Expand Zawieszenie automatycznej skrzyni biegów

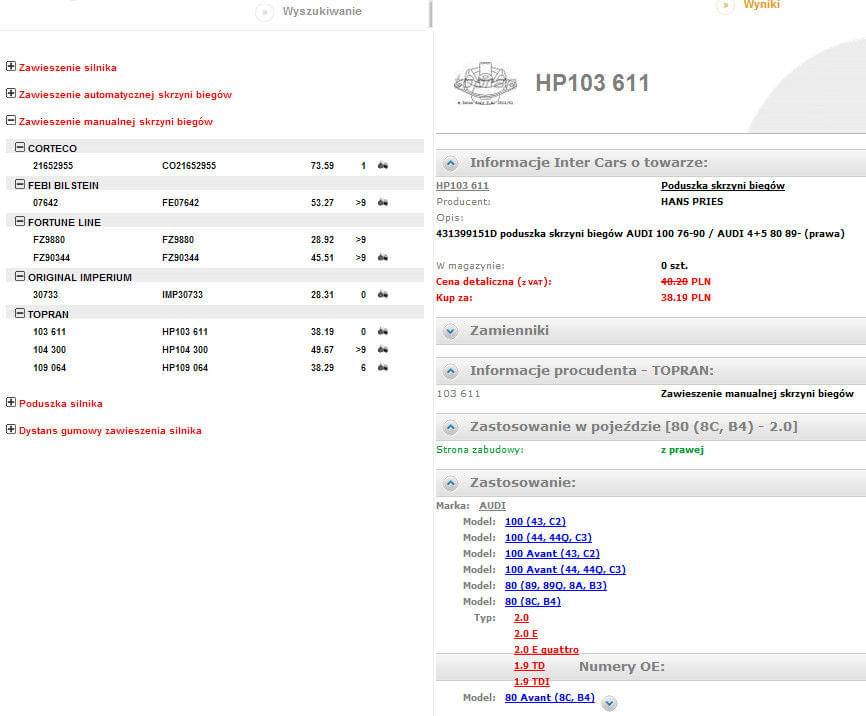(x=10, y=93)
